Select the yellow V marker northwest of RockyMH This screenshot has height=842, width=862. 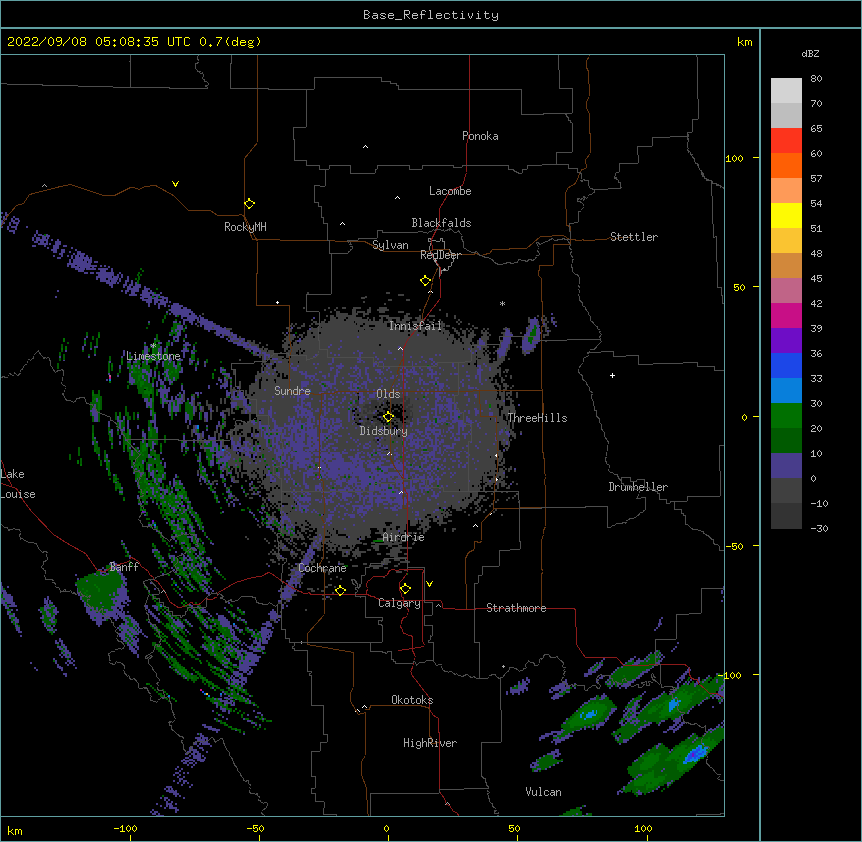tap(175, 184)
